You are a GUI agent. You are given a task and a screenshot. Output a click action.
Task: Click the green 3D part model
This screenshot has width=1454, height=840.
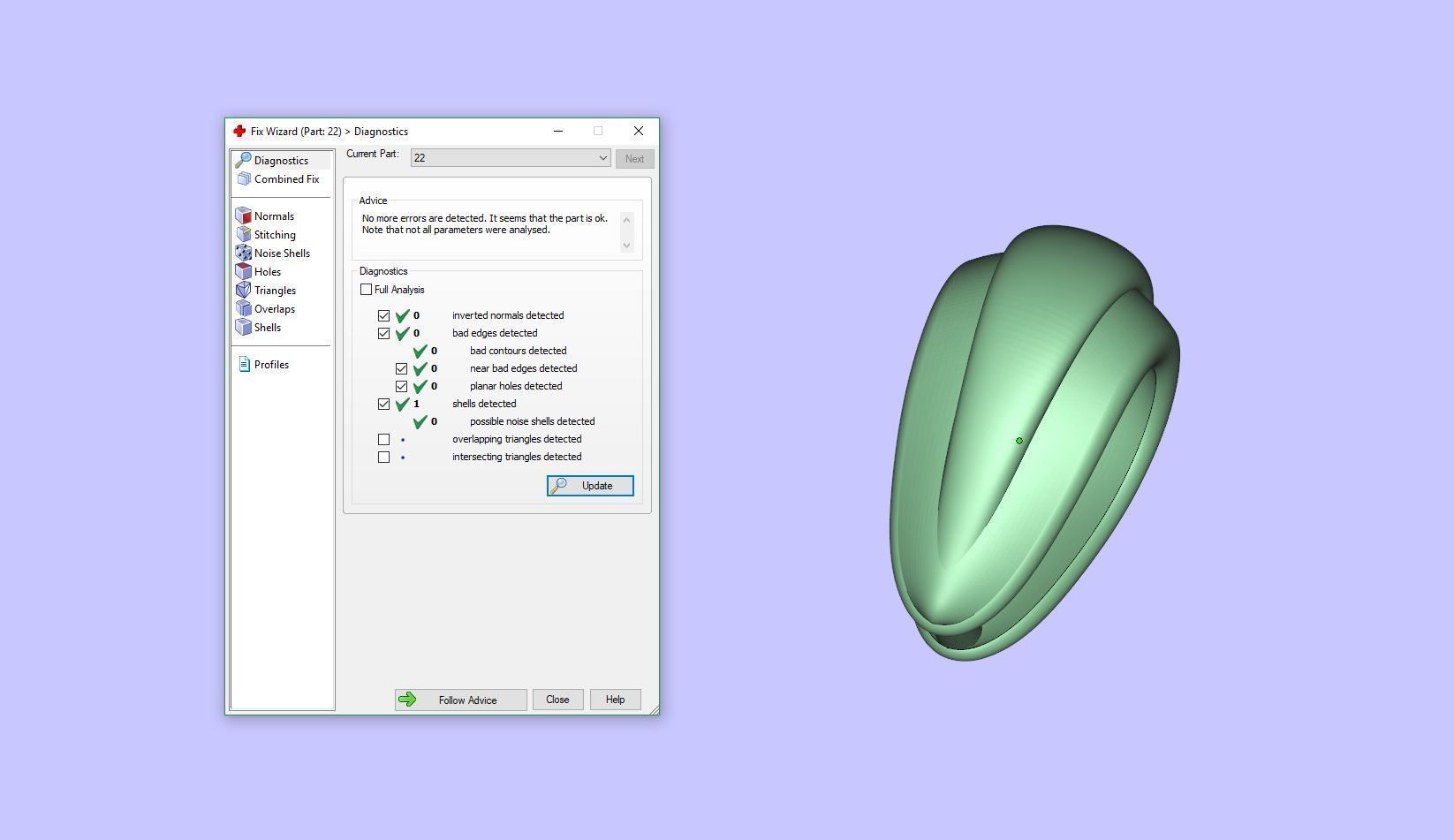[1034, 442]
